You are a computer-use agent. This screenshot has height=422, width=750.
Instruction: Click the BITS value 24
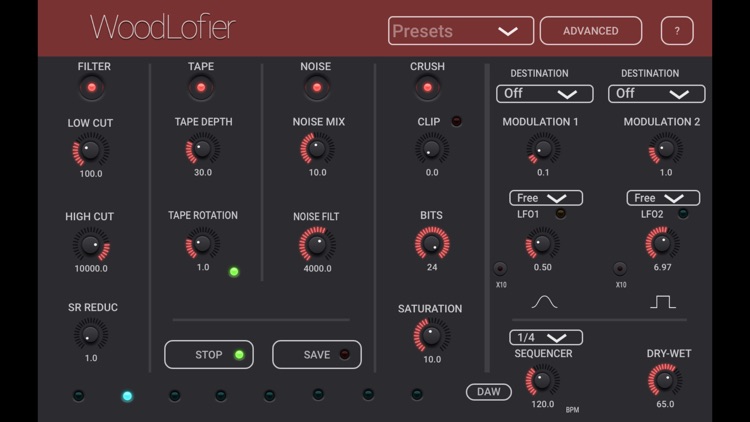tap(432, 267)
